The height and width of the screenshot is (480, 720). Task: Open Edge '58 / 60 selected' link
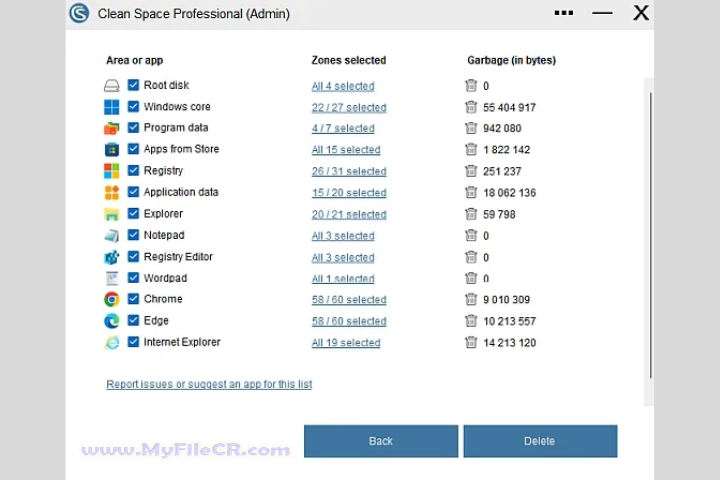click(349, 321)
